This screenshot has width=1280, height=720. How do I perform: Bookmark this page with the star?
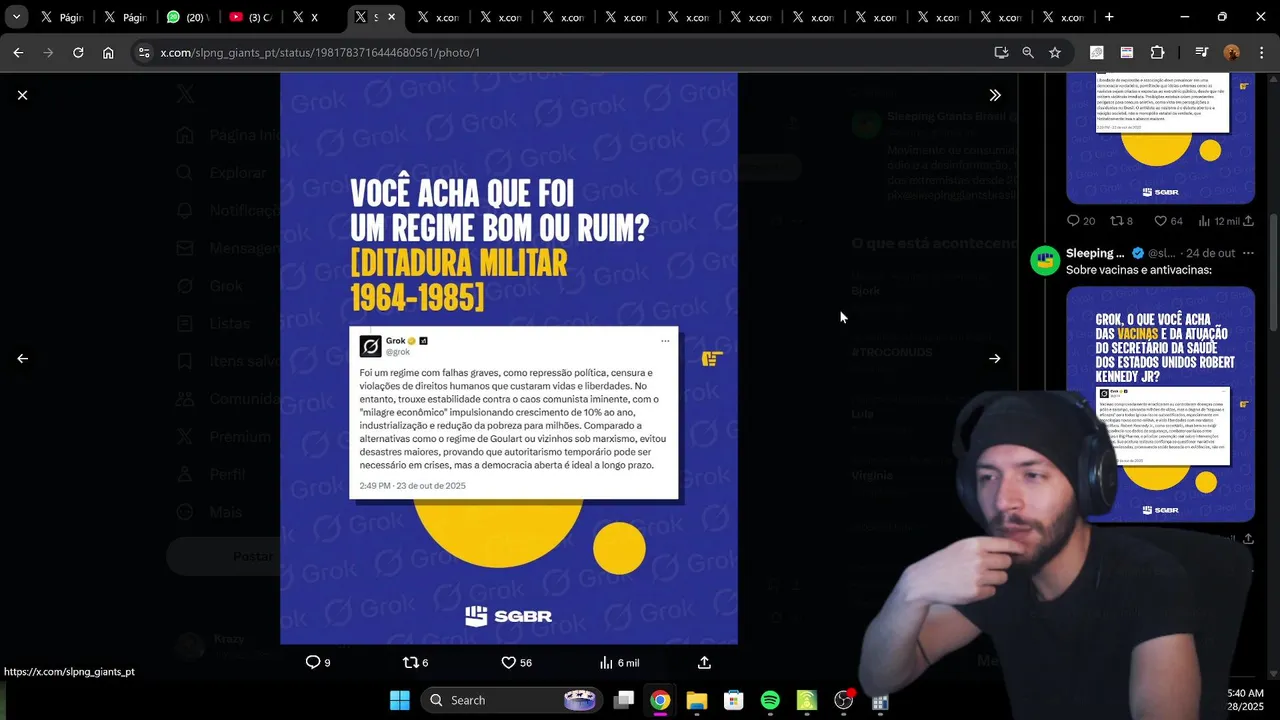(1055, 52)
